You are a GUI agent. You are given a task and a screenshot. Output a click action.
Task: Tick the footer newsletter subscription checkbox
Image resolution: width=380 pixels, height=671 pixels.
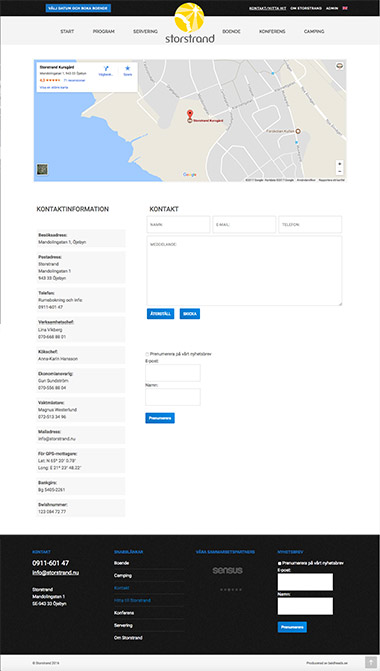279,564
